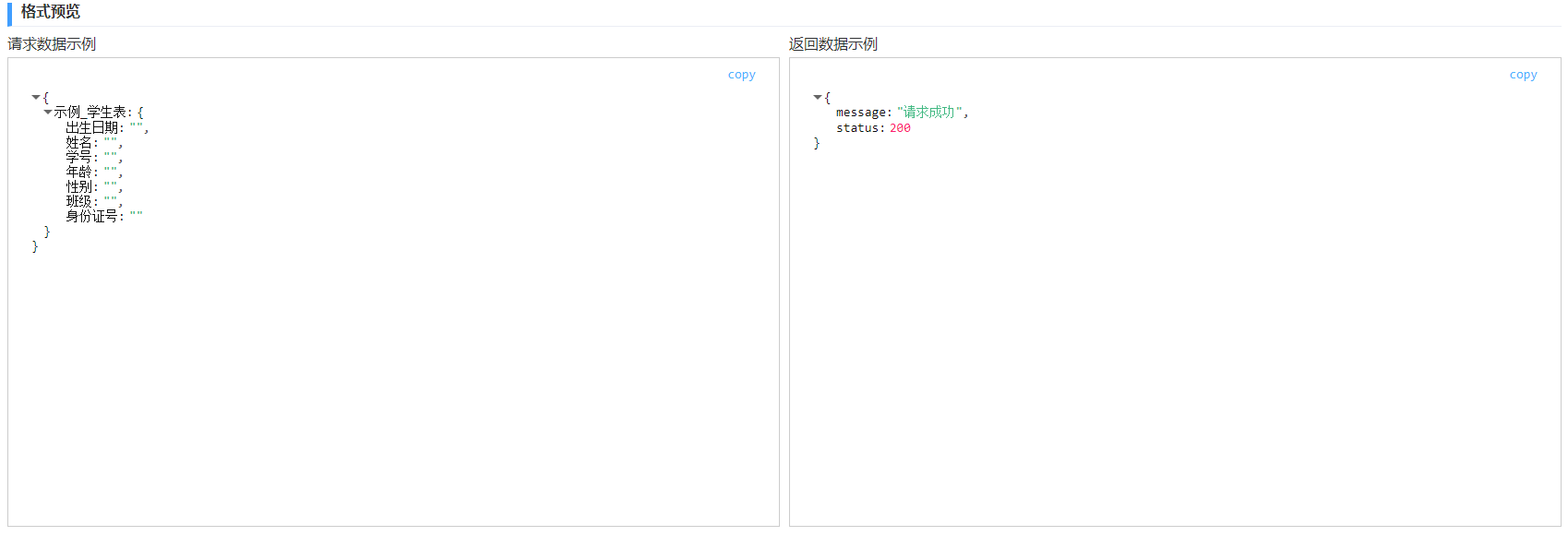
Task: Click the 200 status value
Action: 900,128
